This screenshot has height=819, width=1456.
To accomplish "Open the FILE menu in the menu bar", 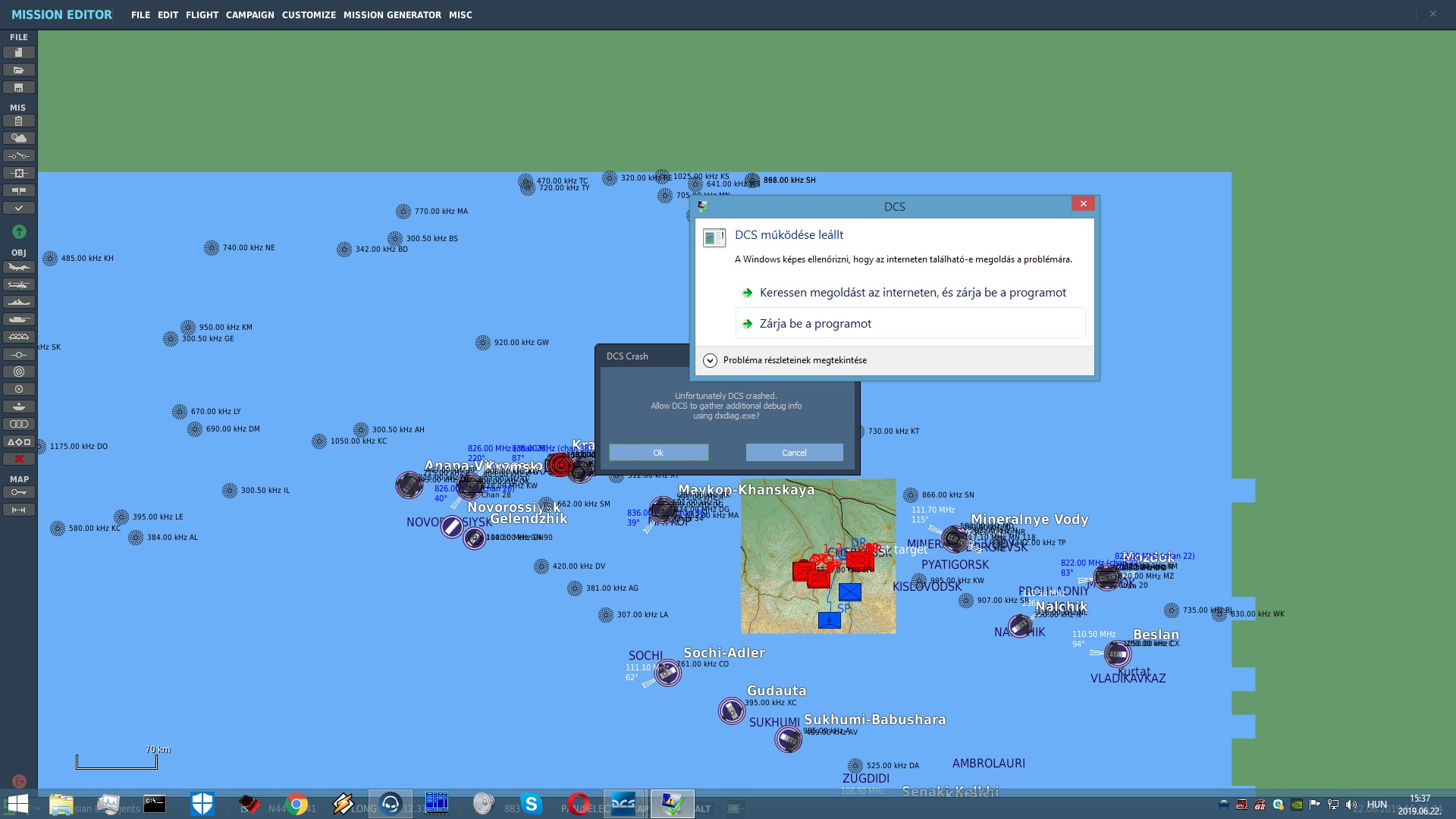I will click(x=140, y=15).
